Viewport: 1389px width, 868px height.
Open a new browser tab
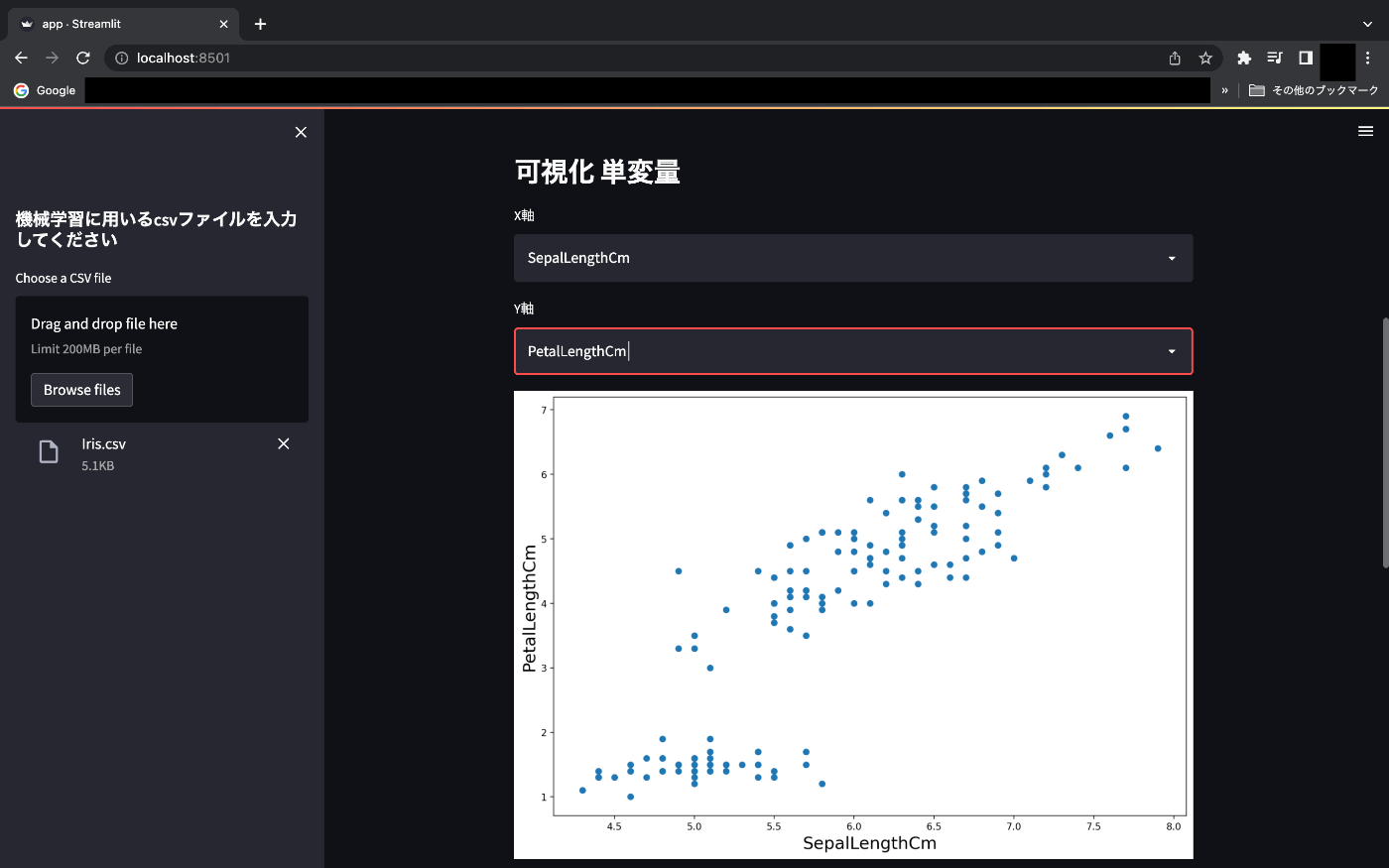coord(260,24)
